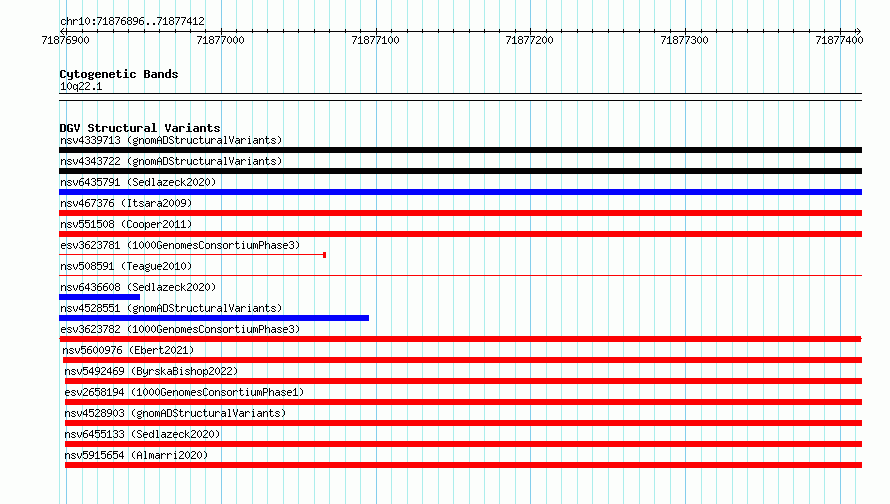Screen dimensions: 890x504
Task: Select the short blue nsv6436608 bar
Action: pos(99,297)
